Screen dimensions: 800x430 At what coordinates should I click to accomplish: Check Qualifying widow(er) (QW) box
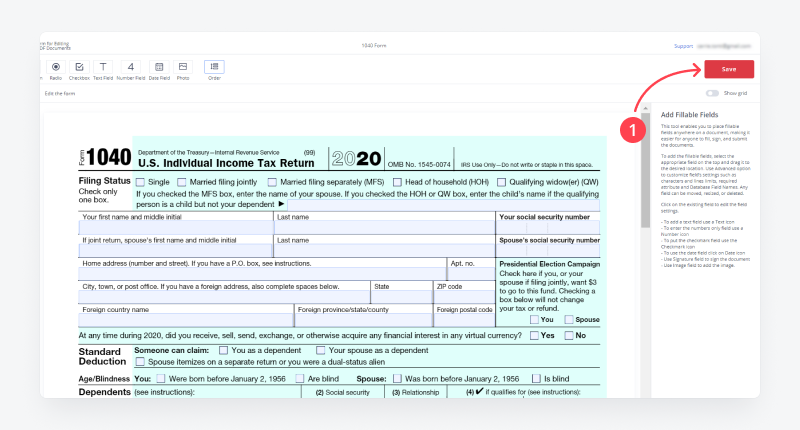coord(502,182)
